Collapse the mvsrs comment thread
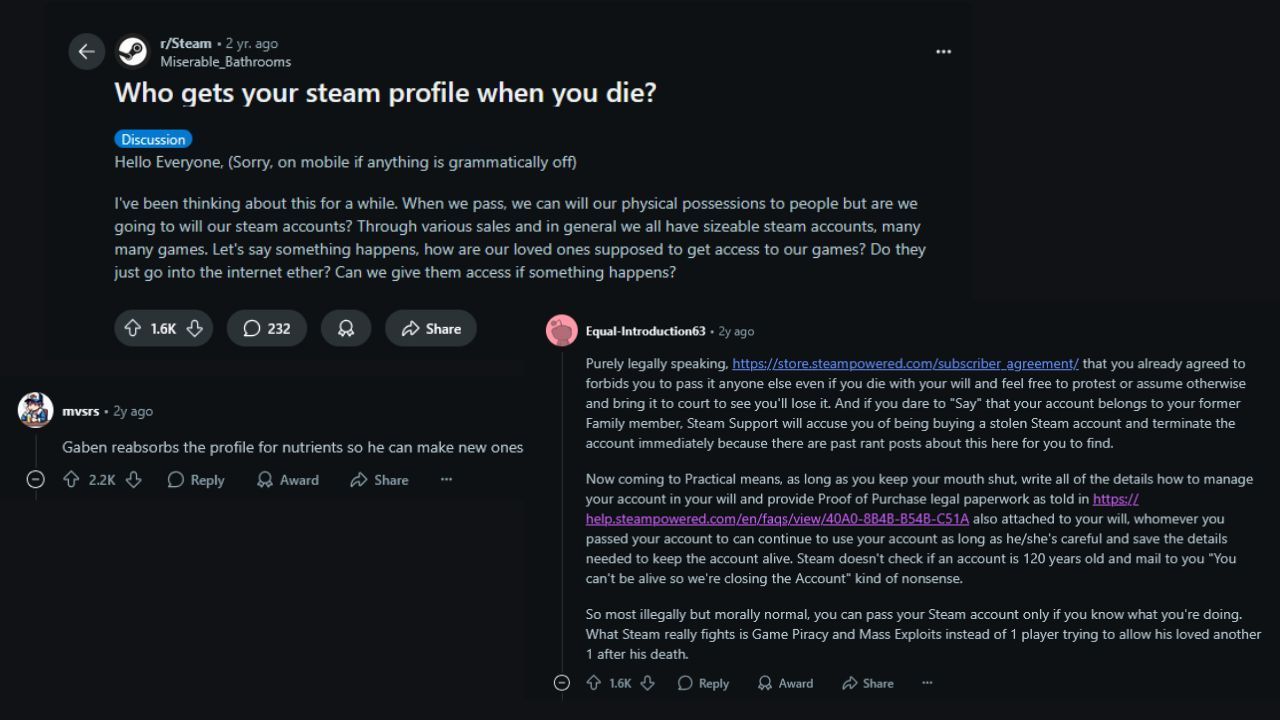 [36, 480]
